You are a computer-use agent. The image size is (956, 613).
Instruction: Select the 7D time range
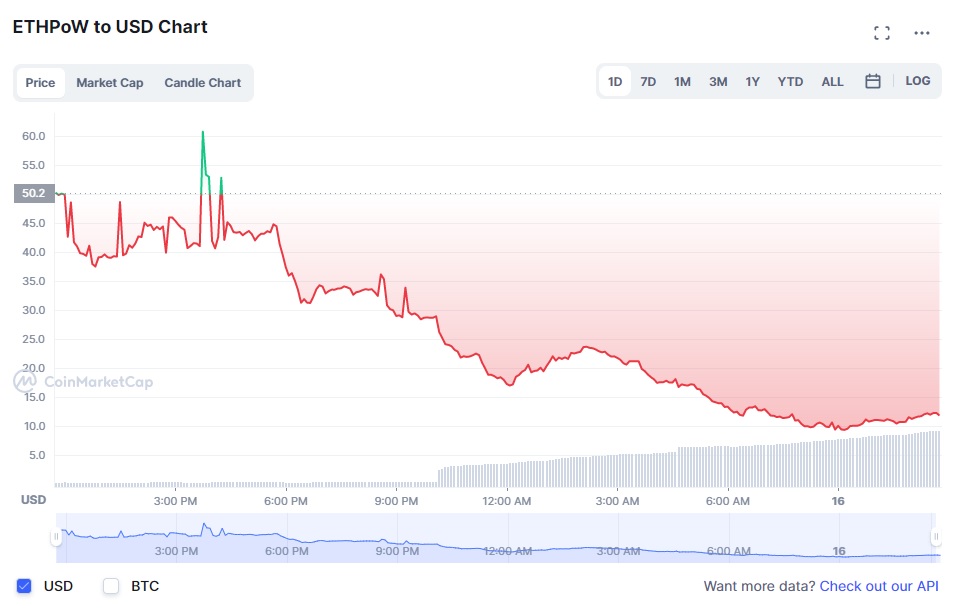(x=648, y=82)
